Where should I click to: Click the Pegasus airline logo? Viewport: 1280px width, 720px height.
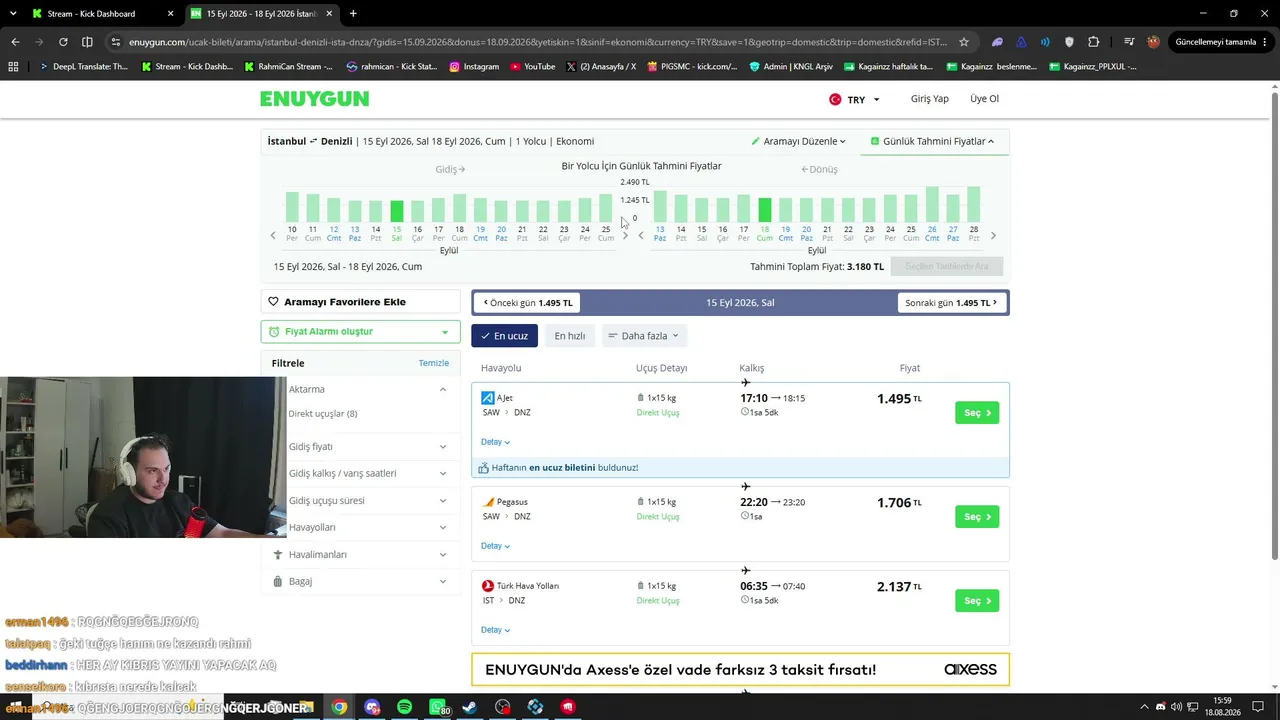488,502
